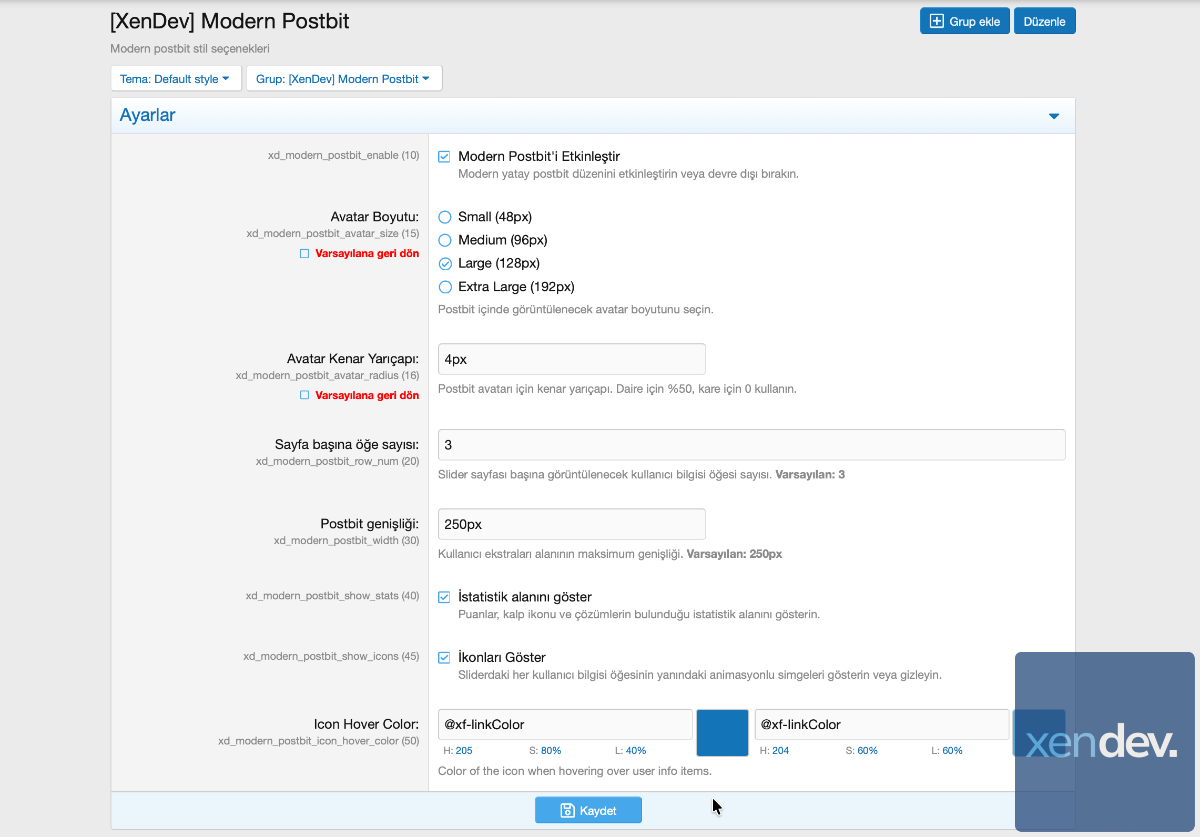Image resolution: width=1200 pixels, height=837 pixels.
Task: Open the first Icon Hover Color swatch
Action: pos(722,733)
